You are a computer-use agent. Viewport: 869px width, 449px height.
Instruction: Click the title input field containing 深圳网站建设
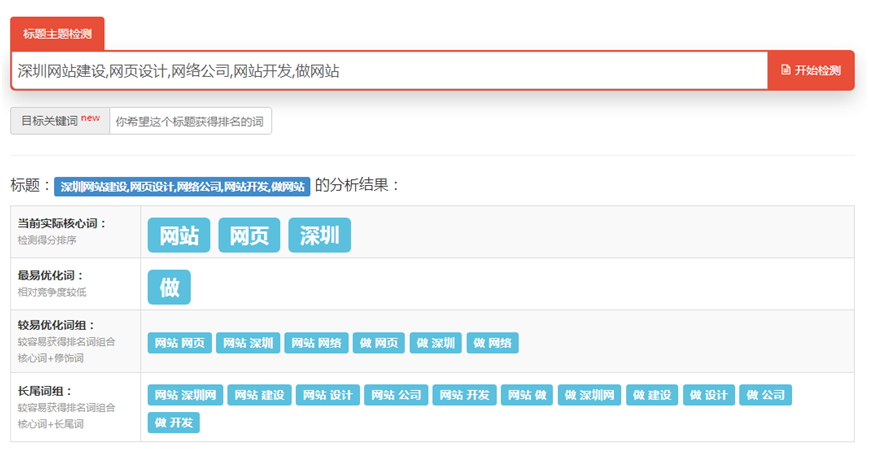click(388, 71)
